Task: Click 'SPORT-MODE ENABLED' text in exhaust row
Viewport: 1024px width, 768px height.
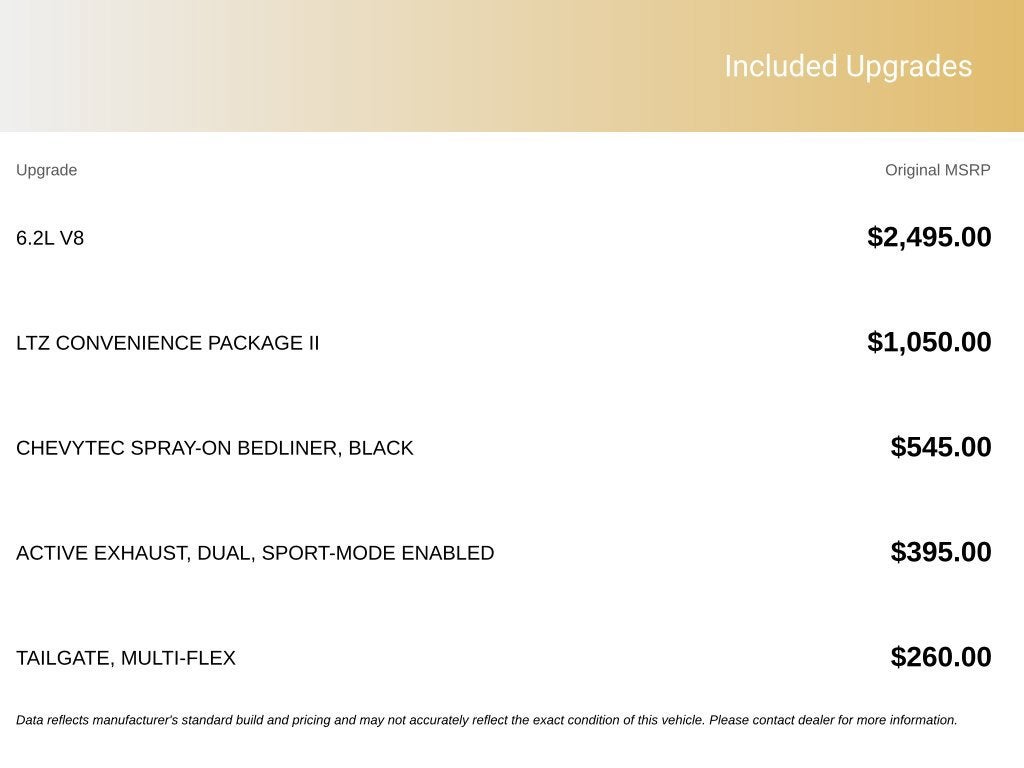Action: 377,553
